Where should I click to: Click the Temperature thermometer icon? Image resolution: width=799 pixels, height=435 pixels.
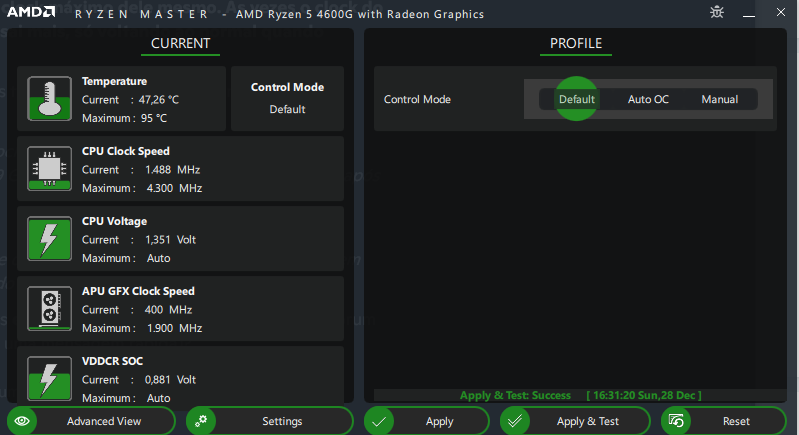[47, 98]
